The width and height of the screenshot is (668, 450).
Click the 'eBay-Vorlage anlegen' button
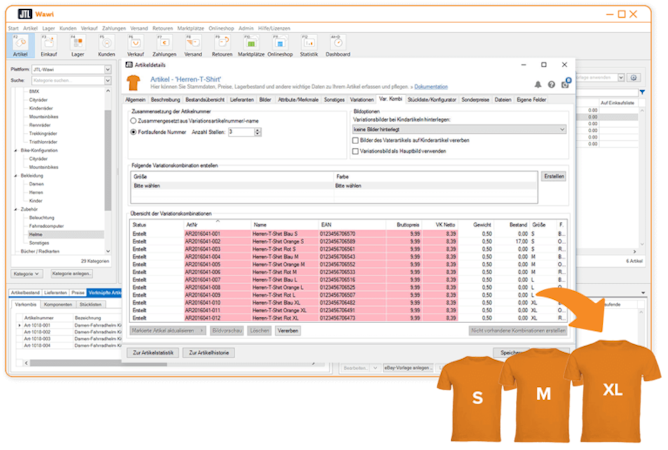(409, 368)
